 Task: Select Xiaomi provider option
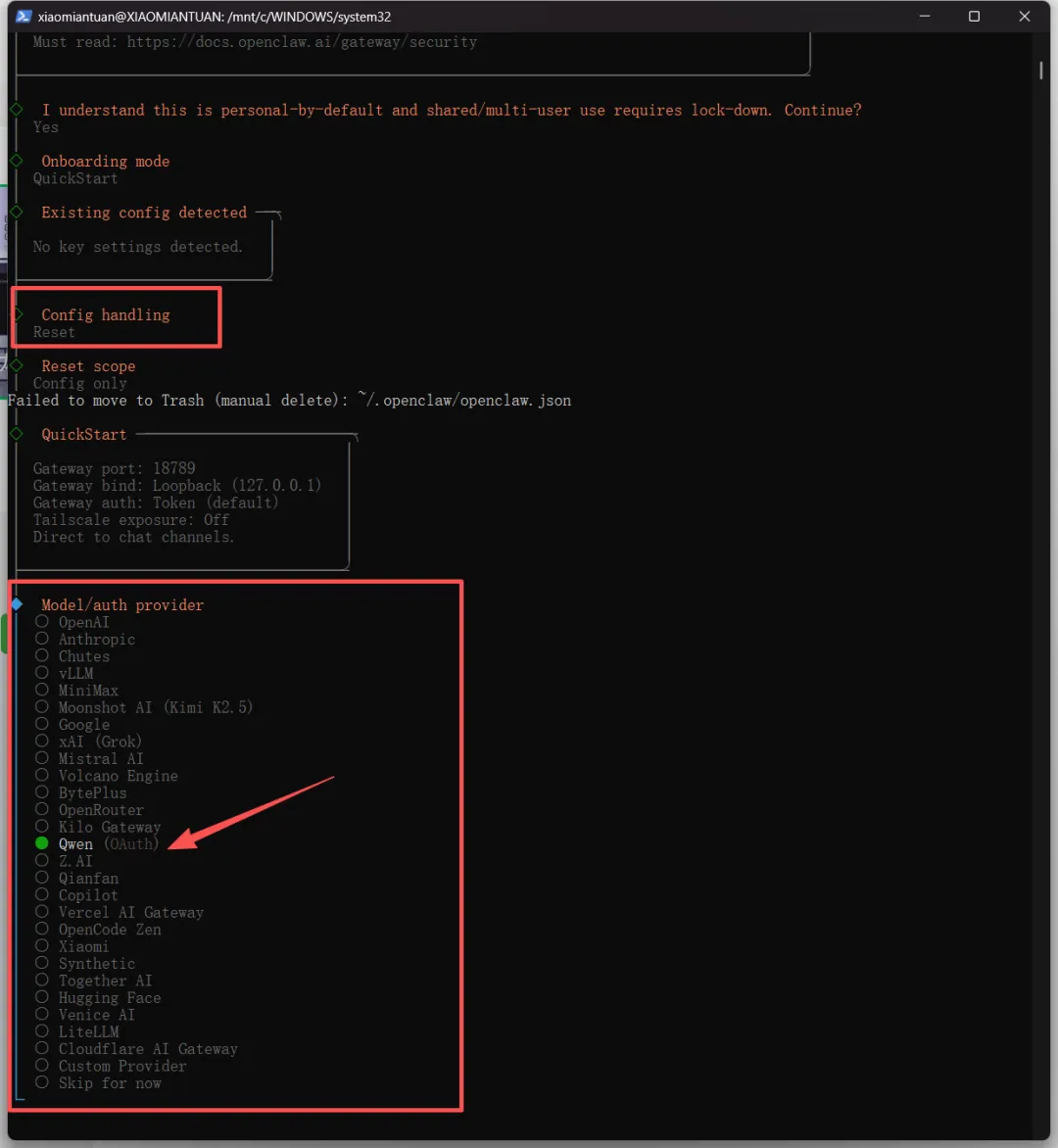72,946
